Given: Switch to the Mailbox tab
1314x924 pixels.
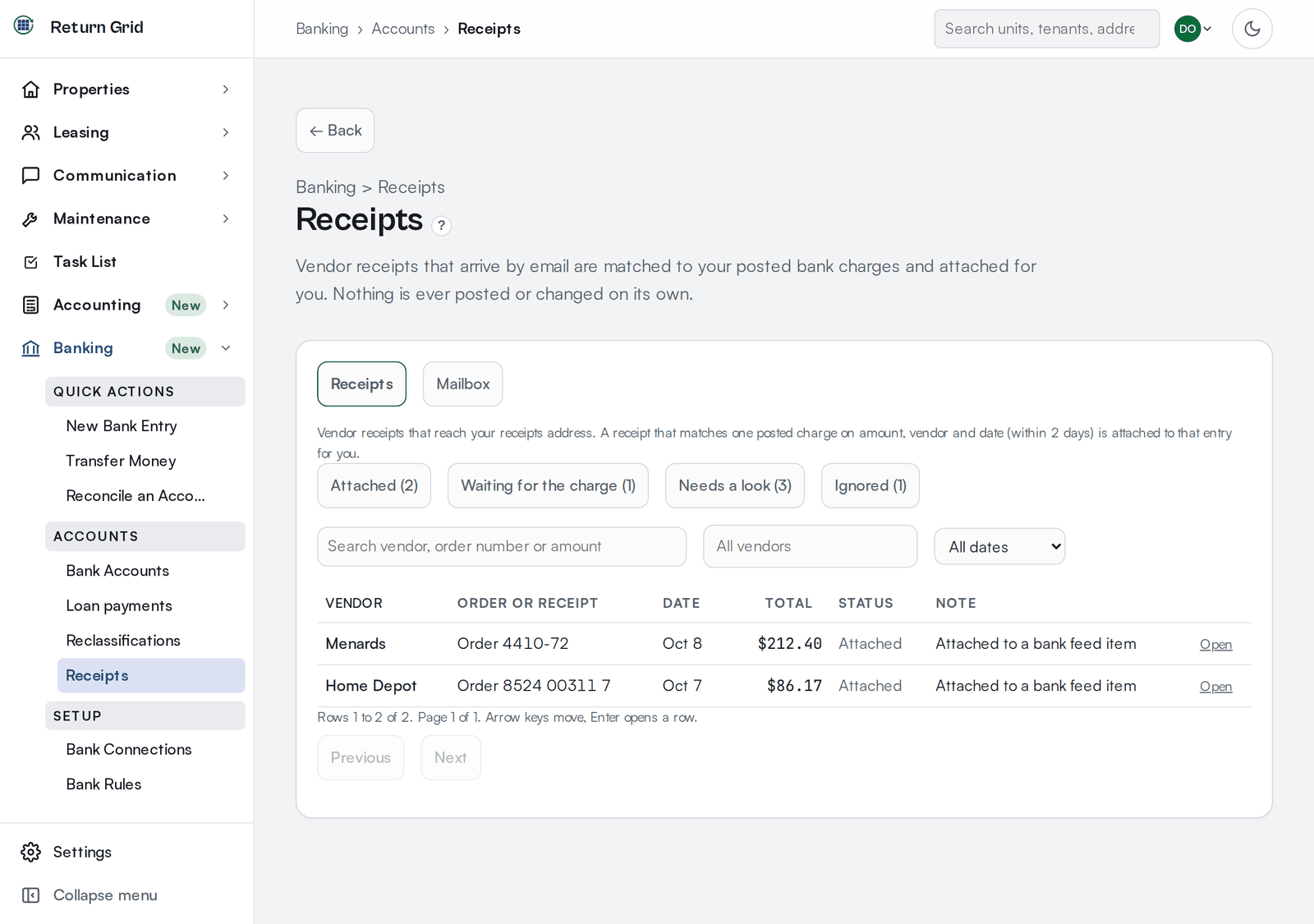Looking at the screenshot, I should (x=462, y=384).
